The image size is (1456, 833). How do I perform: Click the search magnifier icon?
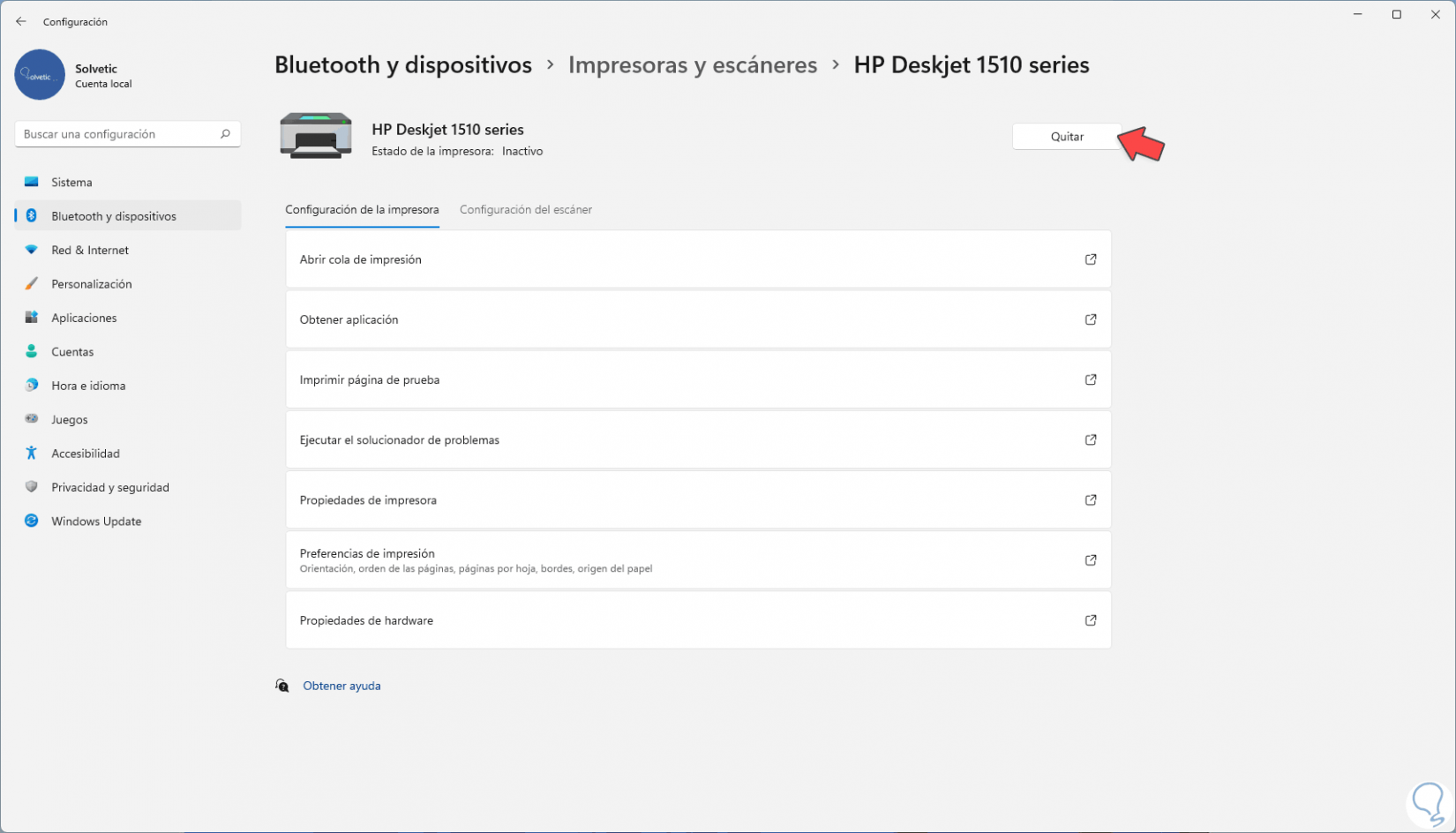pyautogui.click(x=225, y=134)
